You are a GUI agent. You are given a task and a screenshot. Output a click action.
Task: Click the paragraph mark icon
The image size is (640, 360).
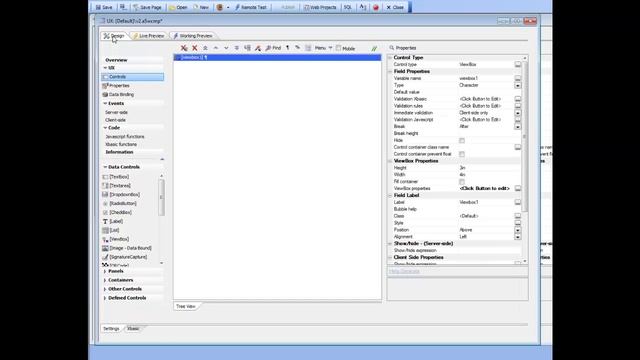pos(287,48)
